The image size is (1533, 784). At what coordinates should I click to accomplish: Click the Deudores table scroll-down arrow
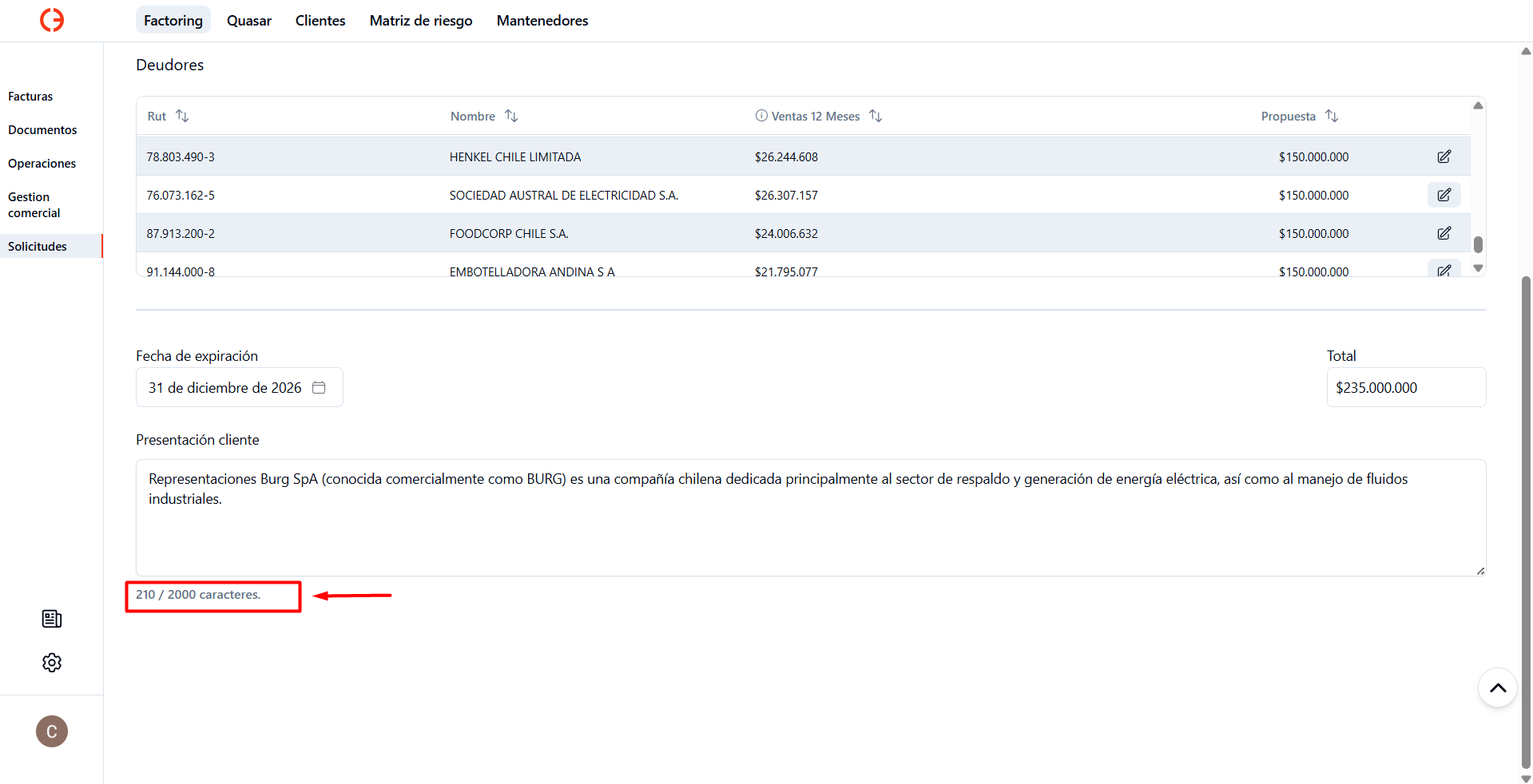[1478, 268]
